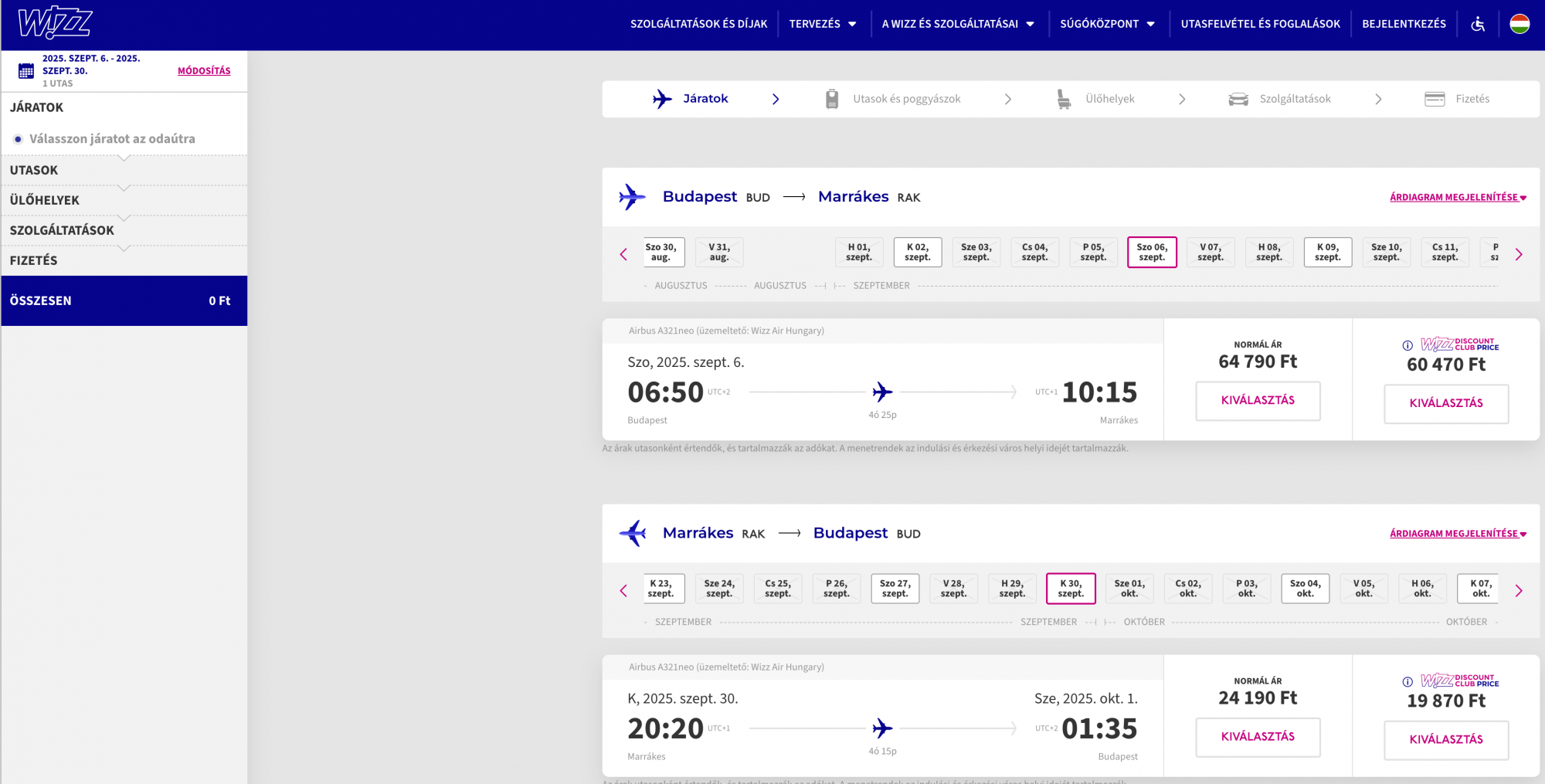The image size is (1545, 784).
Task: Pick outbound date K 09, szept.
Action: (1328, 253)
